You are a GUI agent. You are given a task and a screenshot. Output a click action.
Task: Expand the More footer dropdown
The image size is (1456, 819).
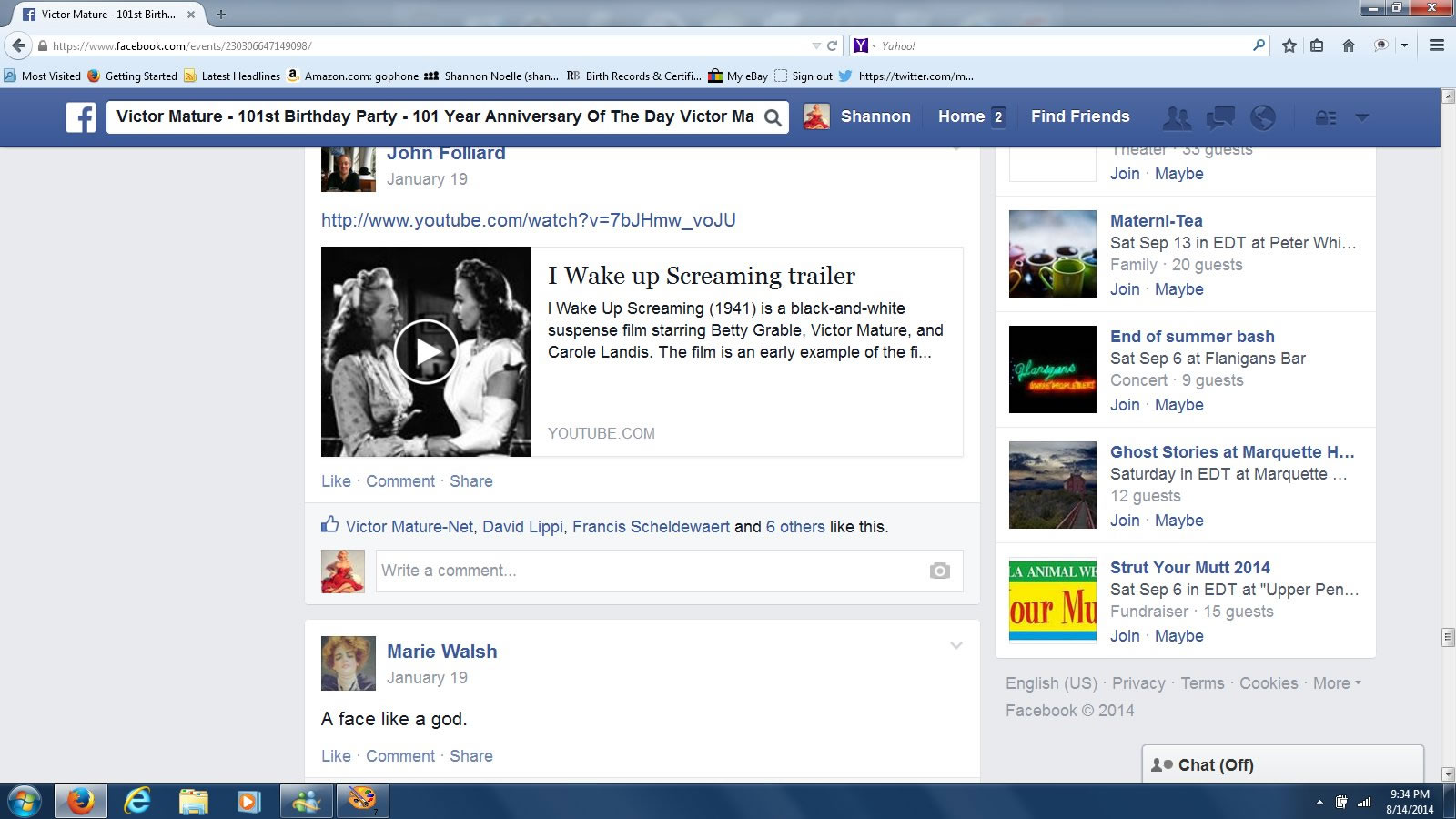coord(1337,683)
